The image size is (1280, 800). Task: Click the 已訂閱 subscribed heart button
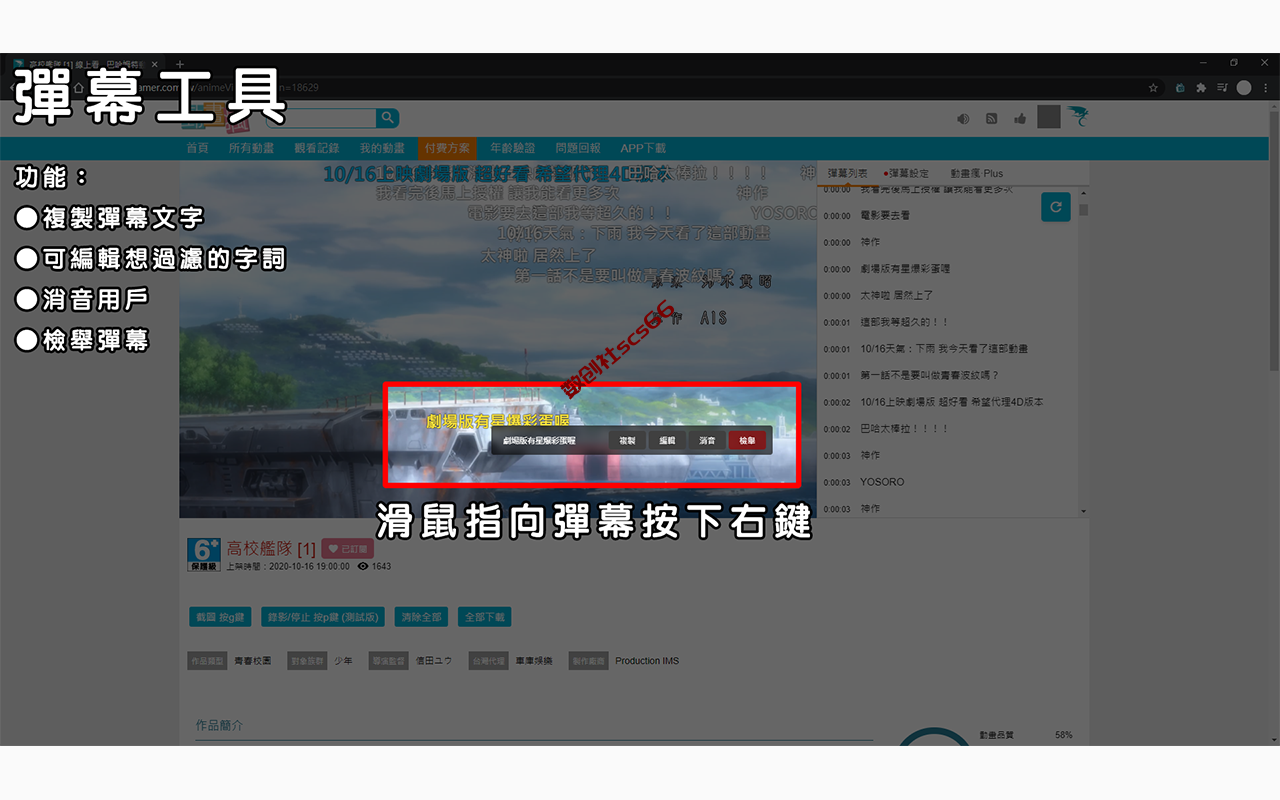347,548
